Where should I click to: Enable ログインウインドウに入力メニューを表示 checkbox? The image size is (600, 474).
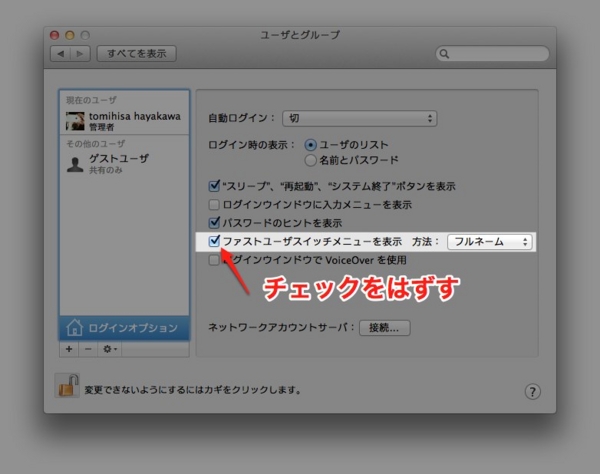[x=214, y=205]
